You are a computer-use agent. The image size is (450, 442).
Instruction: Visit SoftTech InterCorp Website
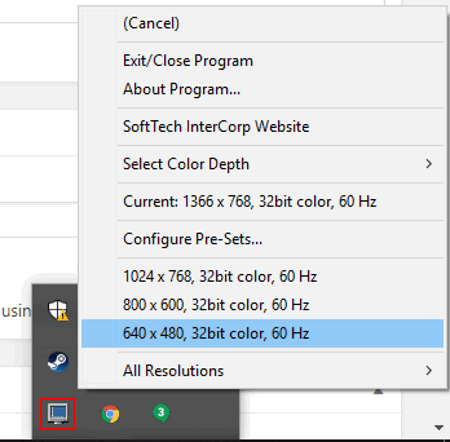pos(262,127)
